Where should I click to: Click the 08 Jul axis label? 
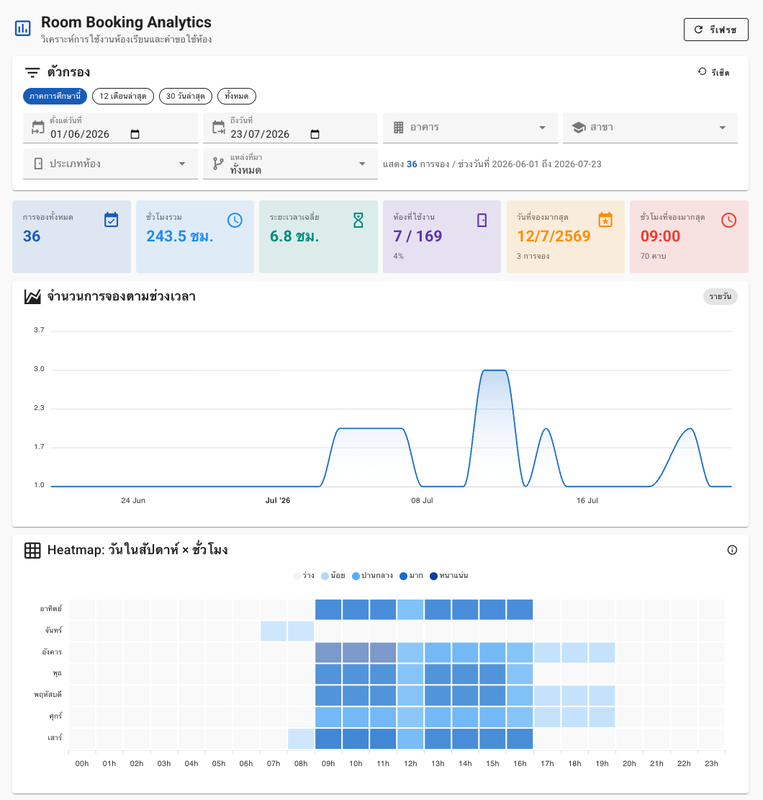pyautogui.click(x=422, y=501)
